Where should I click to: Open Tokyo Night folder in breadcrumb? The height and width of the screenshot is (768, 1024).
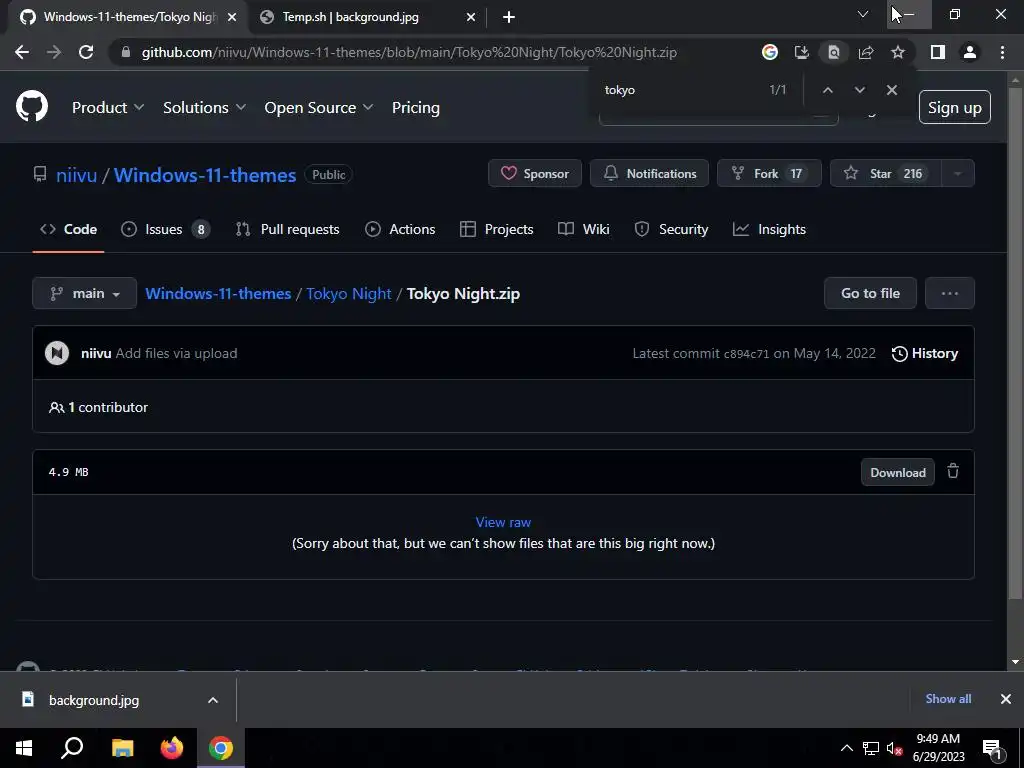pos(349,293)
